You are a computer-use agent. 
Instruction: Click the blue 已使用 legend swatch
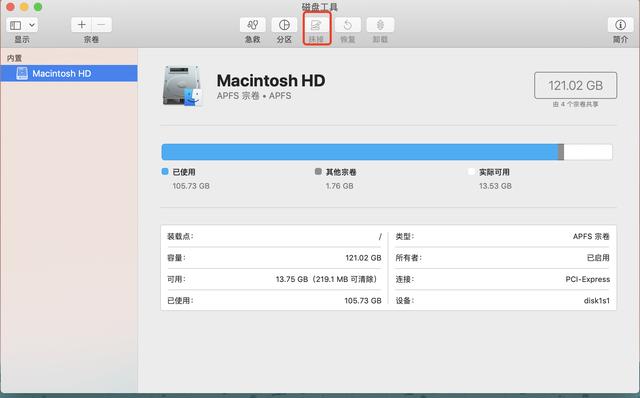point(165,171)
